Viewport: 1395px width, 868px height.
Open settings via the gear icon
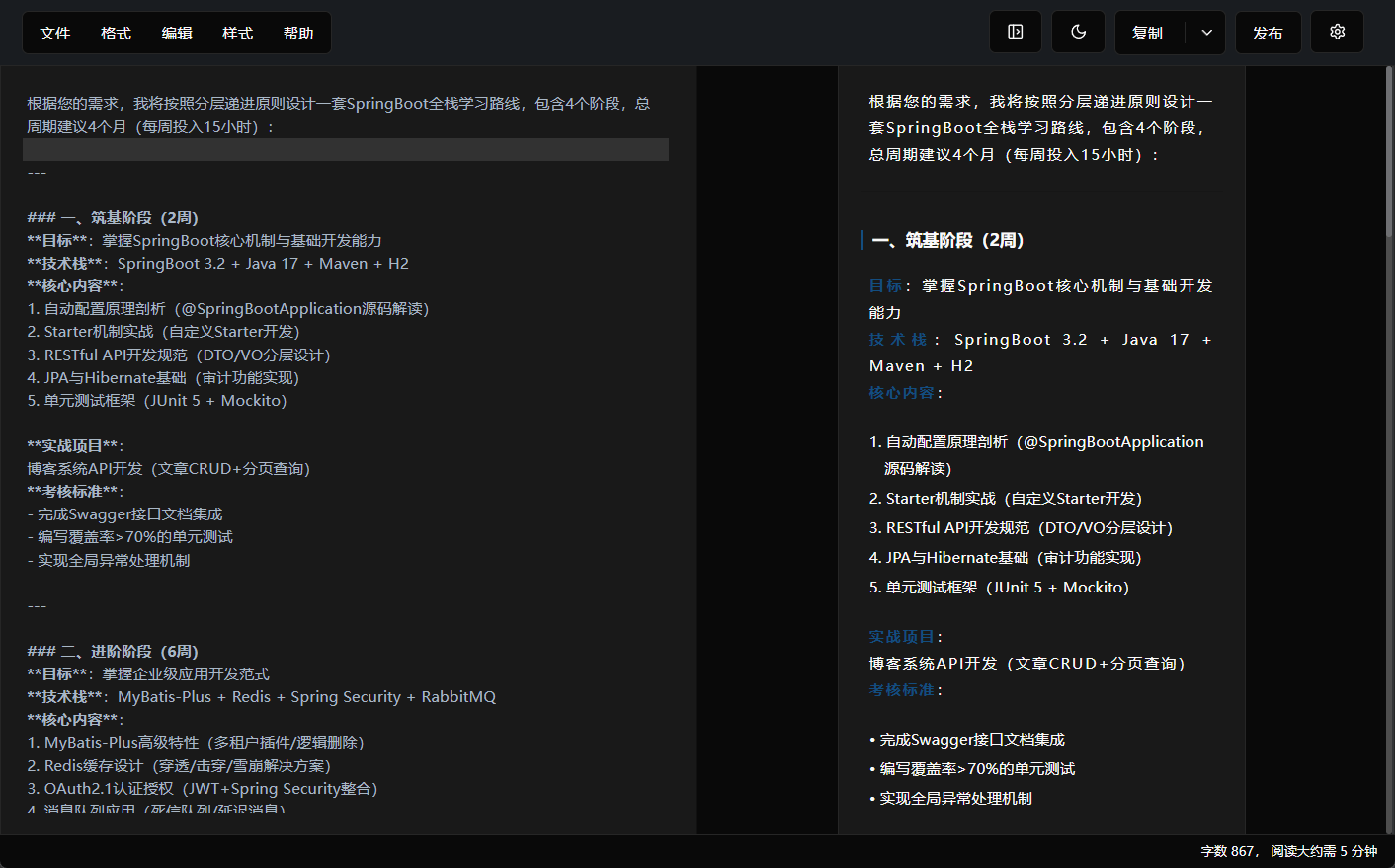pos(1337,32)
